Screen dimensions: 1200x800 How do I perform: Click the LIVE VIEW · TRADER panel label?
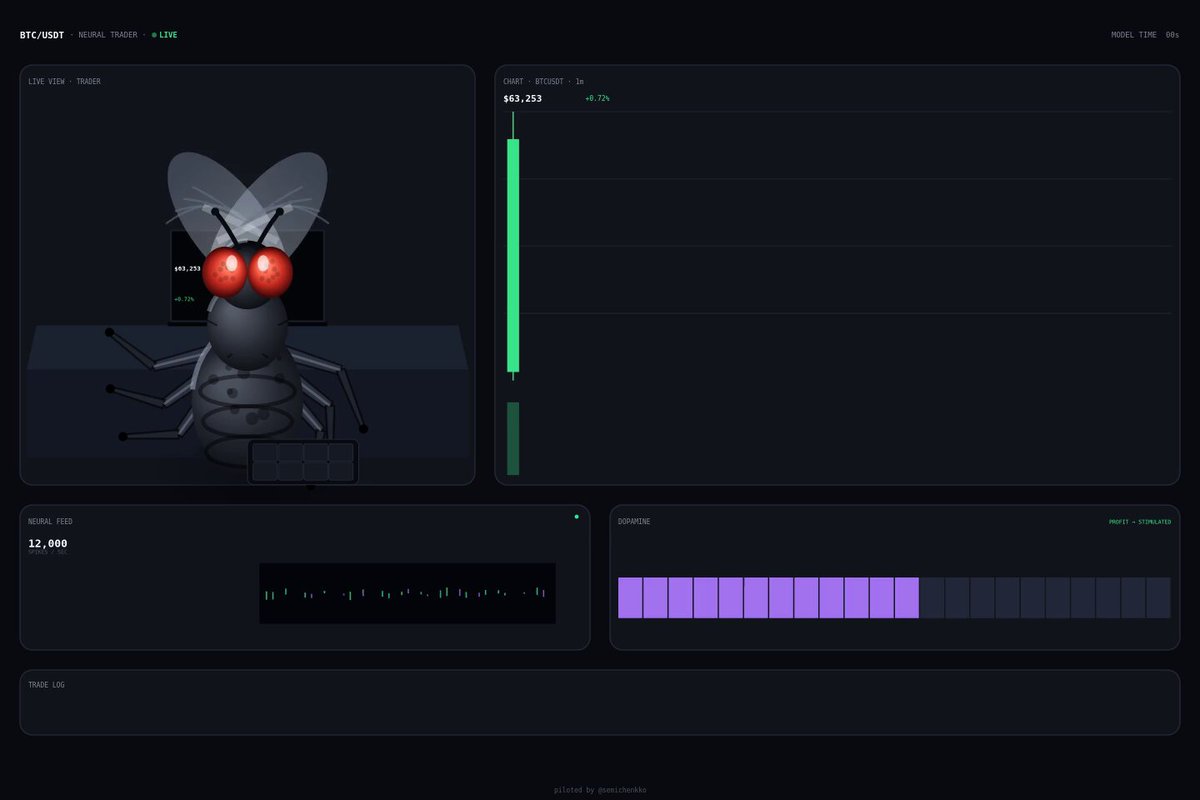pos(64,82)
